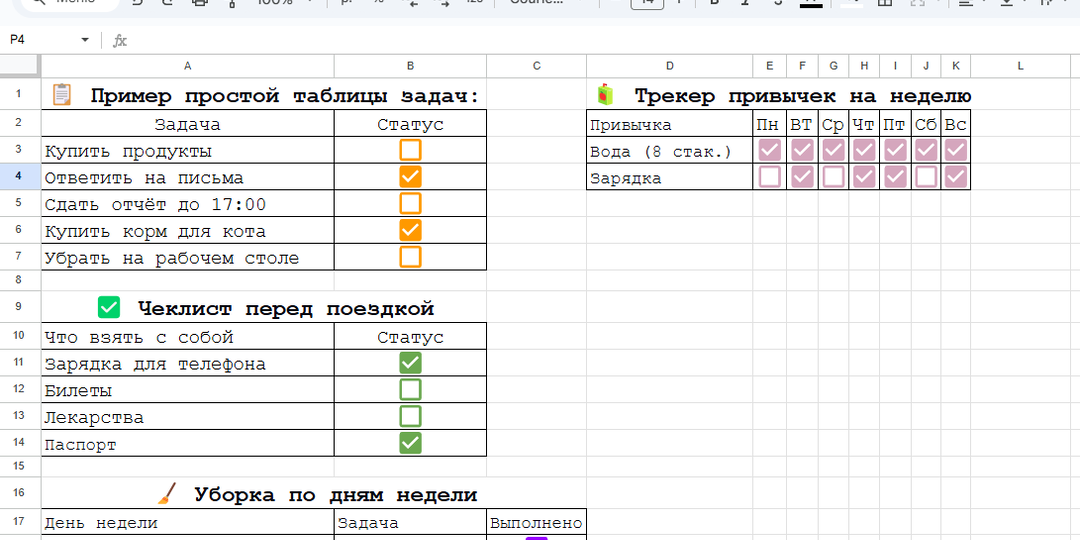This screenshot has width=1080, height=540.
Task: Uncheck the Зарядка для телефона checkbox
Action: 411,363
